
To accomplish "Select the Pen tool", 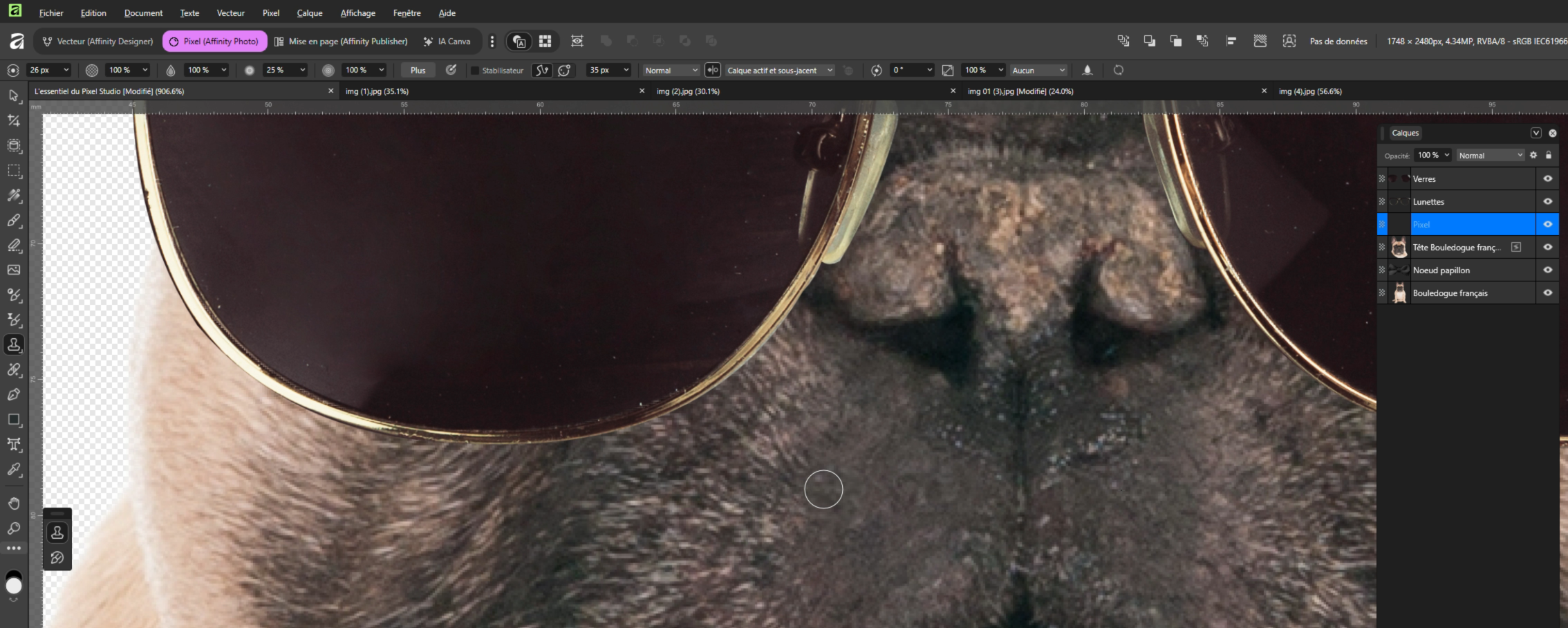I will [14, 395].
